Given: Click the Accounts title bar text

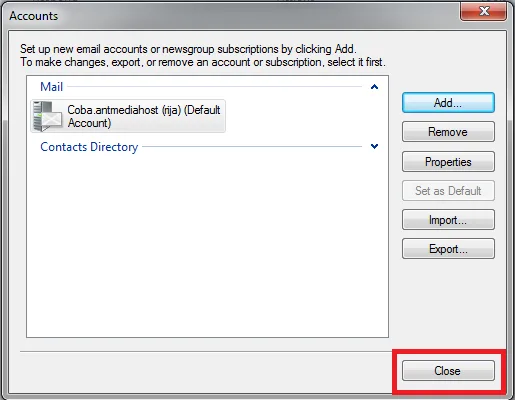Looking at the screenshot, I should 34,16.
